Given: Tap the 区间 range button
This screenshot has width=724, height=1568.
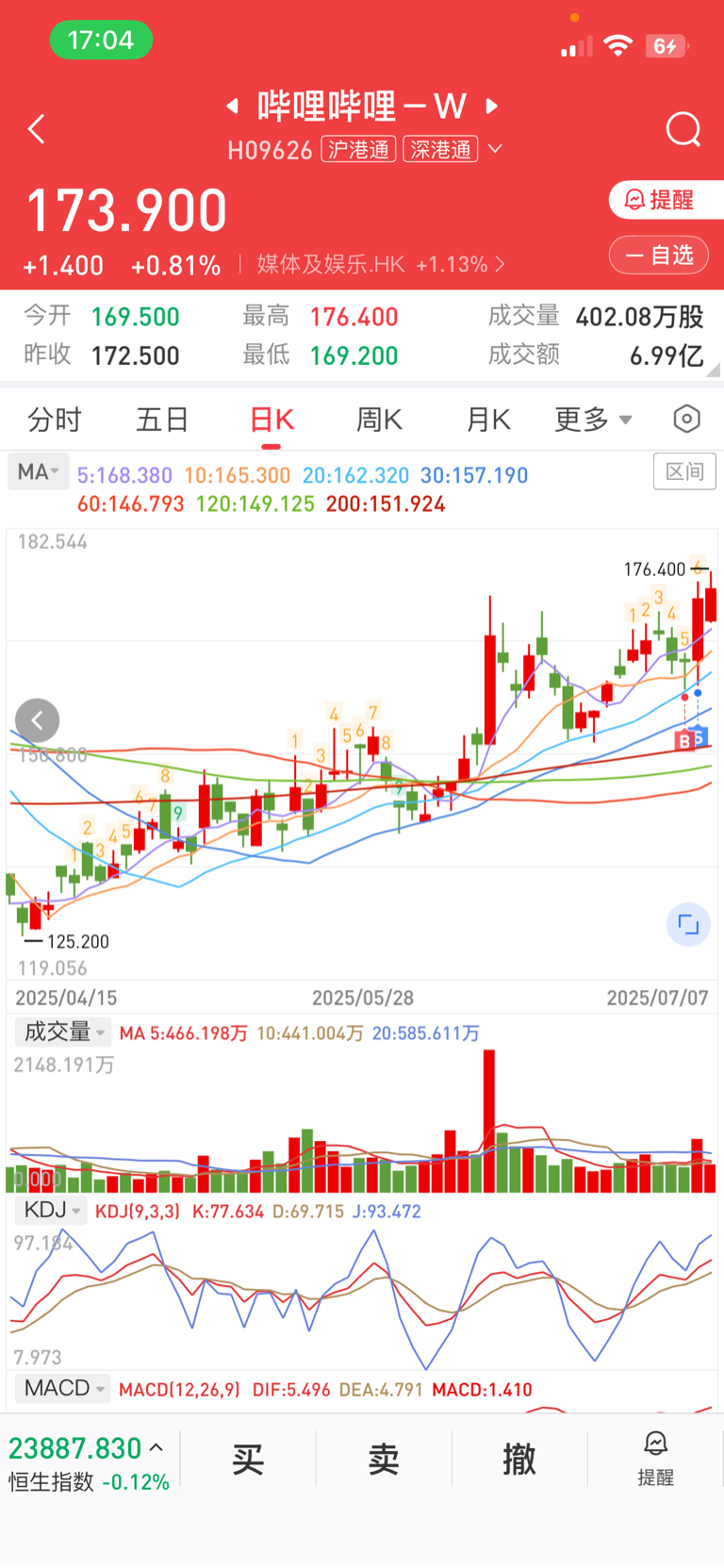Looking at the screenshot, I should pos(684,470).
